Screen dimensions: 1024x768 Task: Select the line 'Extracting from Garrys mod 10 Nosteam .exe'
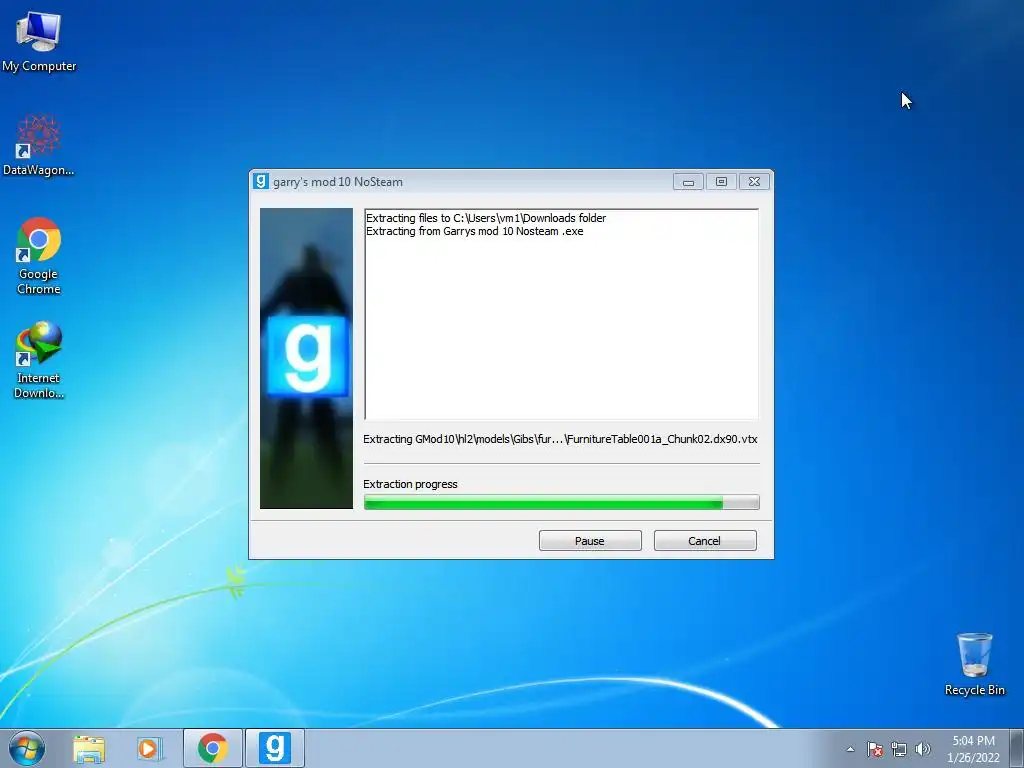[475, 231]
